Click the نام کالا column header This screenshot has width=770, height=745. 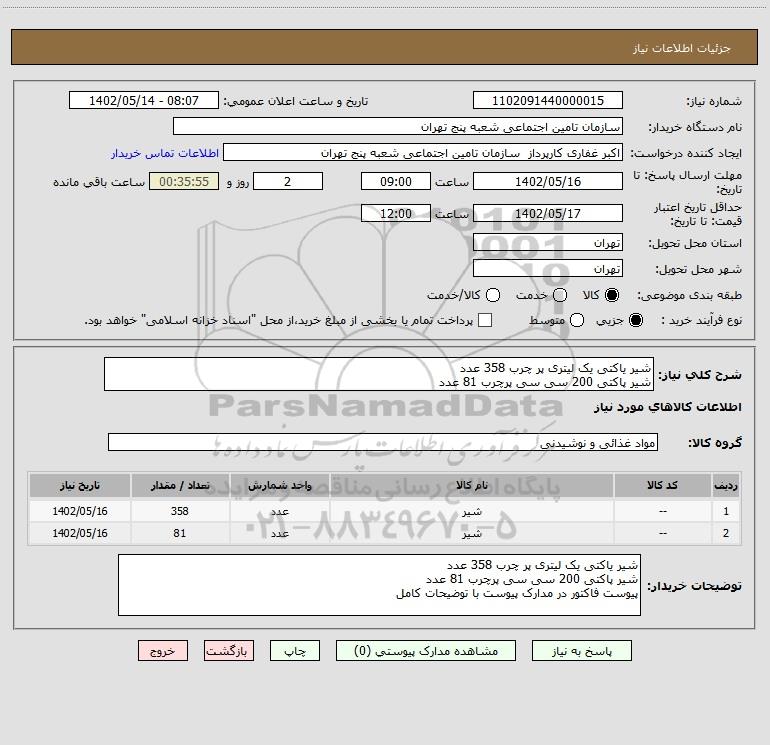pos(472,486)
